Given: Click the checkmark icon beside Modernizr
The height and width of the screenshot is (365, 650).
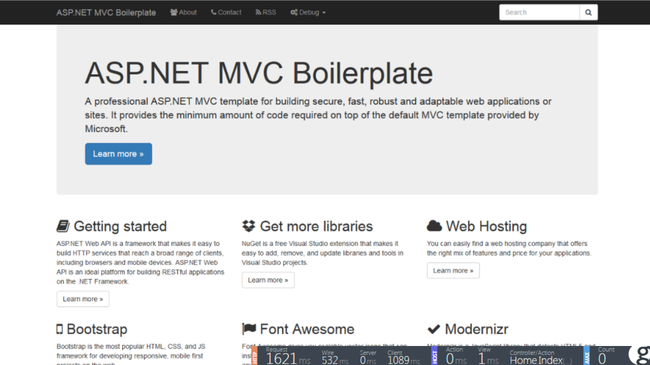Looking at the screenshot, I should [434, 329].
